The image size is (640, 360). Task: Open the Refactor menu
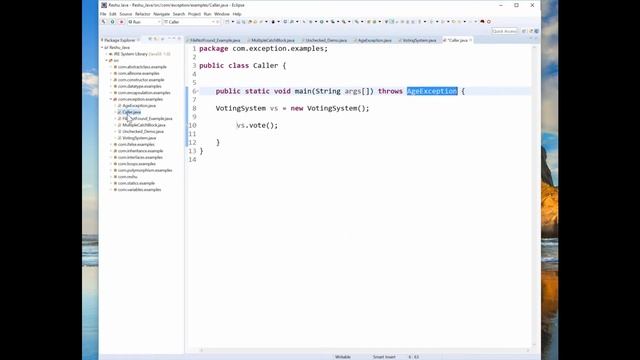(142, 14)
